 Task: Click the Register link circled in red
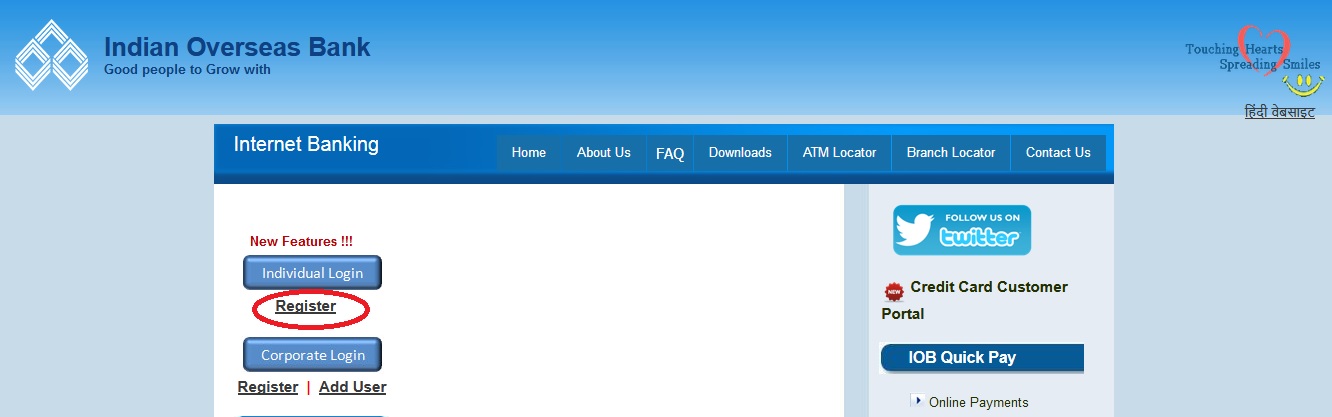pyautogui.click(x=306, y=307)
